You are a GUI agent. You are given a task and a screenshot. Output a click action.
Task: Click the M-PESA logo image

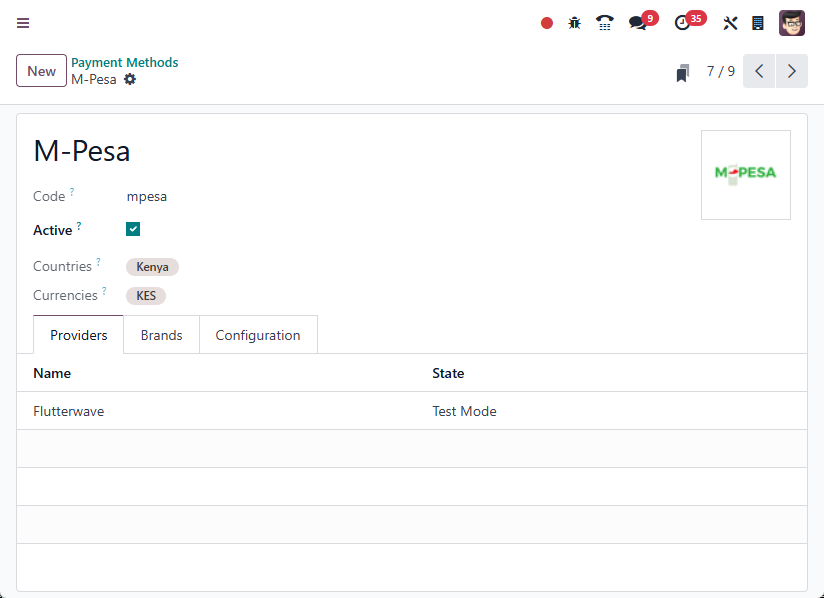coord(746,175)
